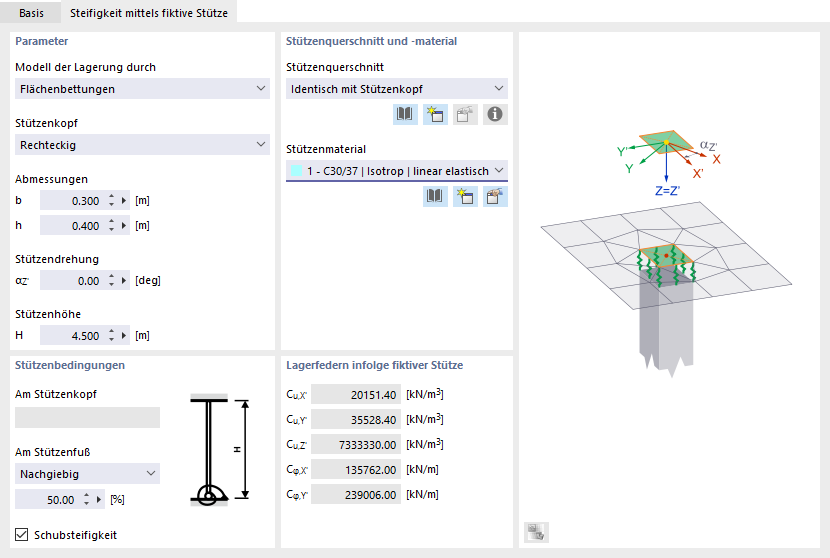Click the h dimension input 0.400
Screen dimensions: 830x558
72,226
